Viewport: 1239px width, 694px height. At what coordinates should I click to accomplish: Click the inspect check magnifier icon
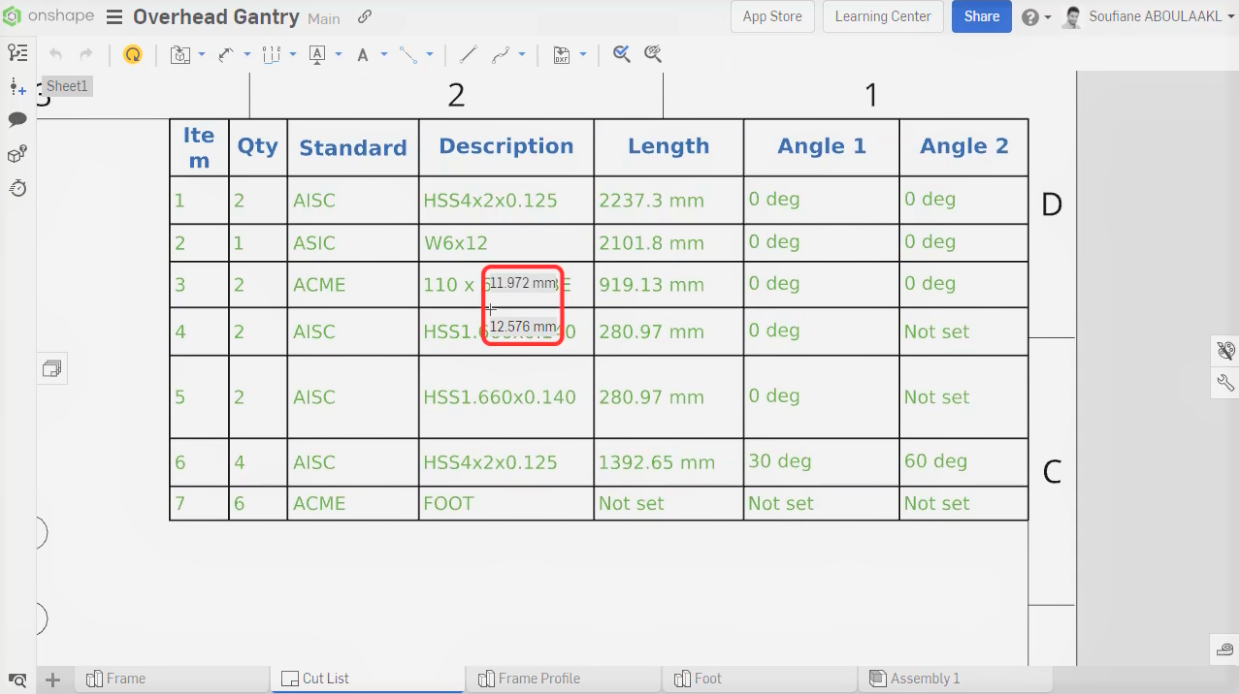click(621, 54)
